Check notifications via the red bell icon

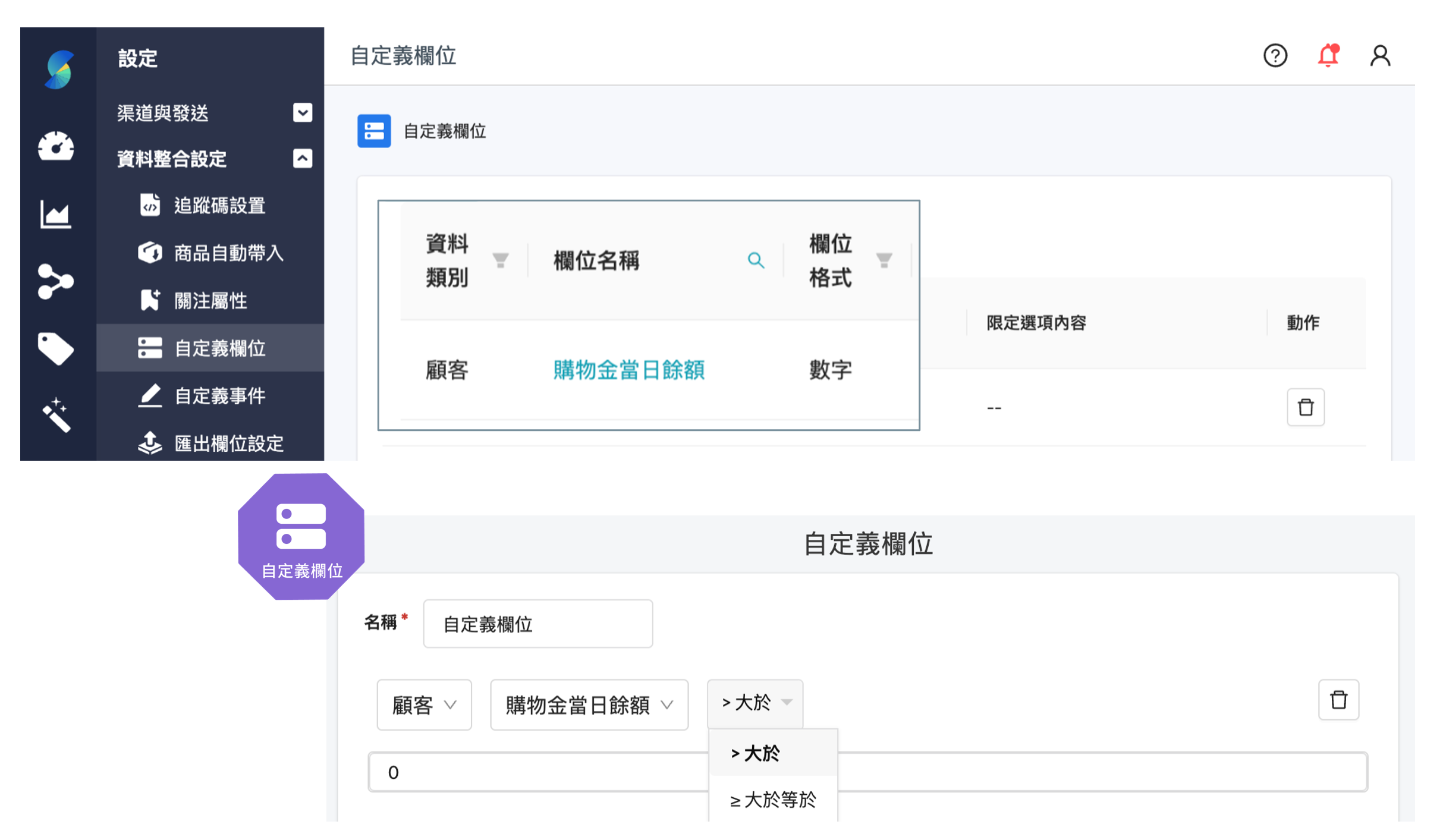(1328, 56)
